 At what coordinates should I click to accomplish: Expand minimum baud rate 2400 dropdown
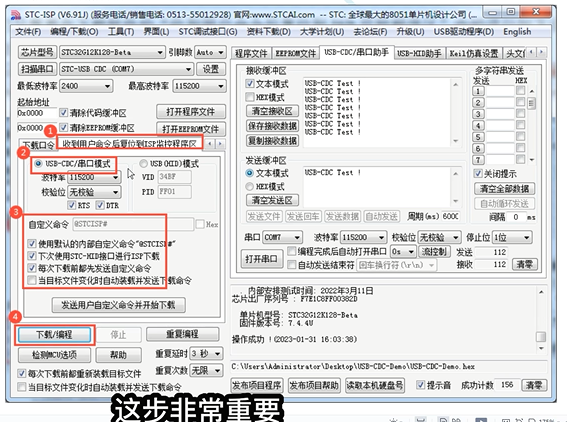pos(107,86)
